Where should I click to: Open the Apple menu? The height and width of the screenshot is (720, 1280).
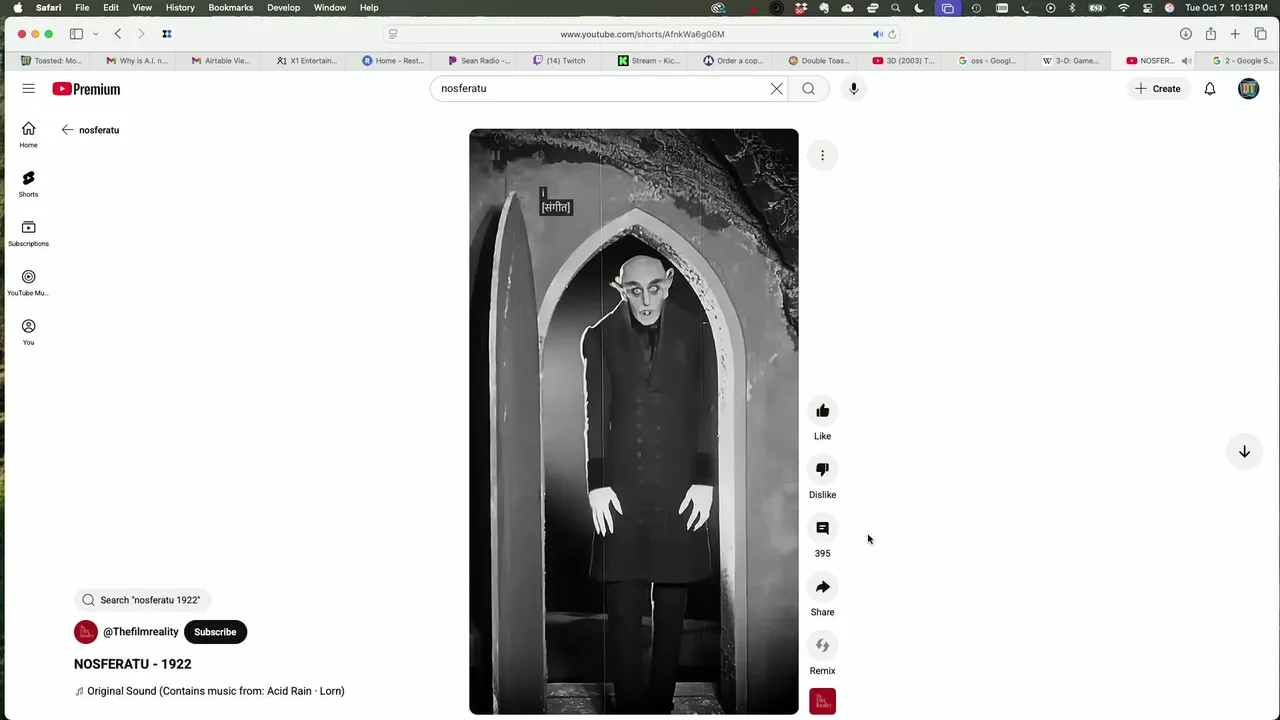tap(17, 8)
